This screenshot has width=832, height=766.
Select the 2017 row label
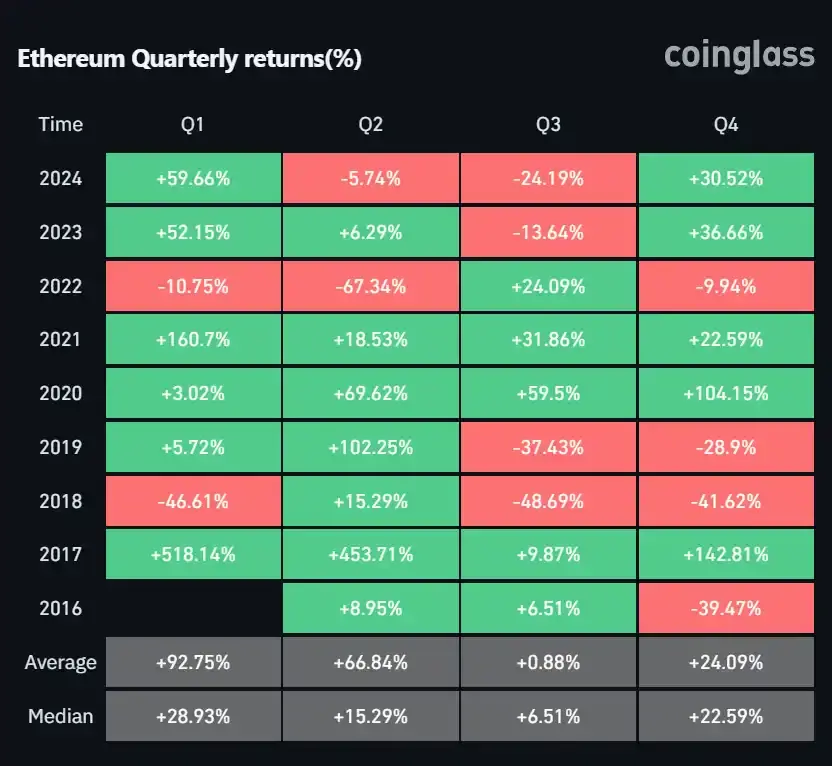[x=61, y=554]
